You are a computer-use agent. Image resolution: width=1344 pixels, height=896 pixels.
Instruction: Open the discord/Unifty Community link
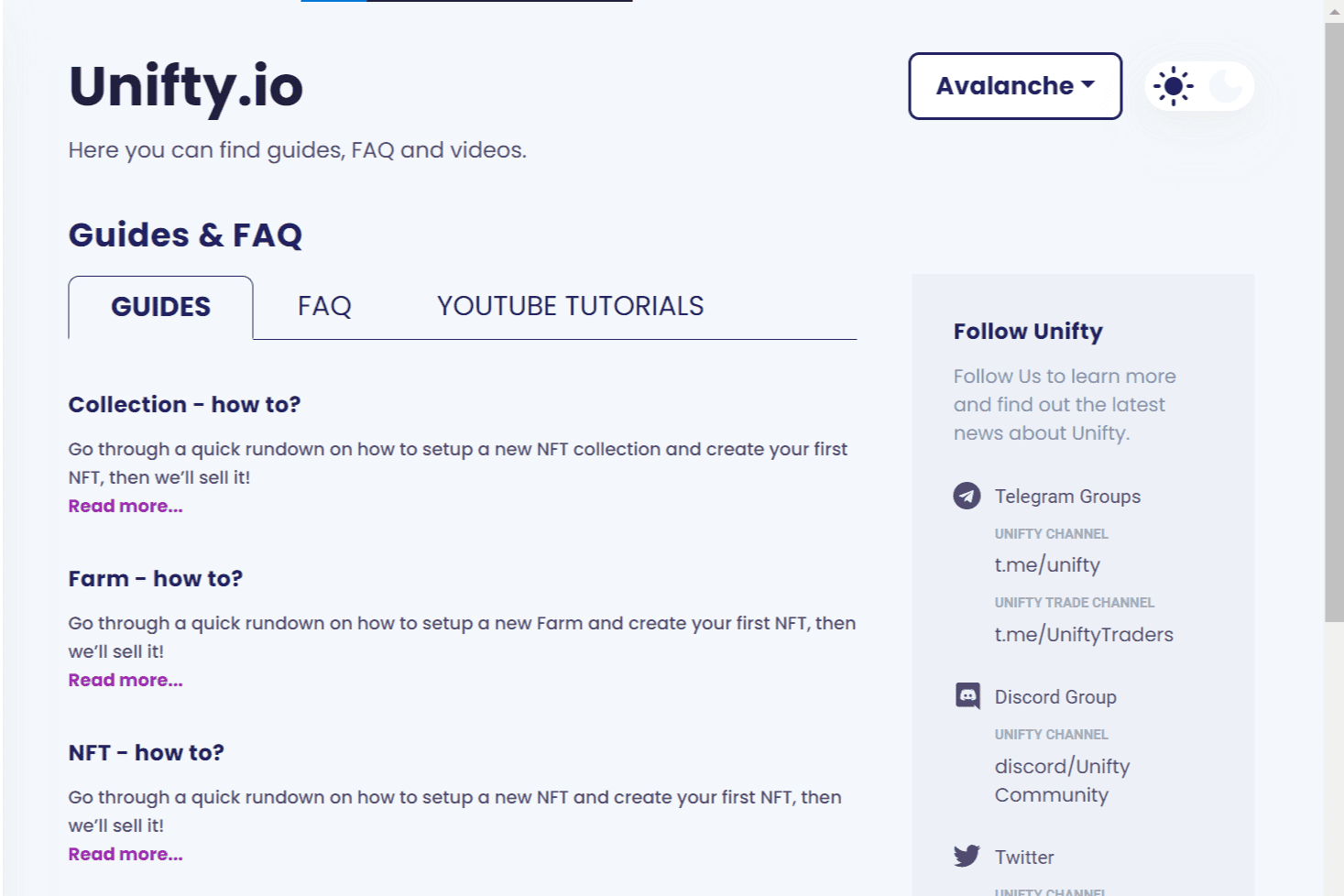coord(1062,780)
